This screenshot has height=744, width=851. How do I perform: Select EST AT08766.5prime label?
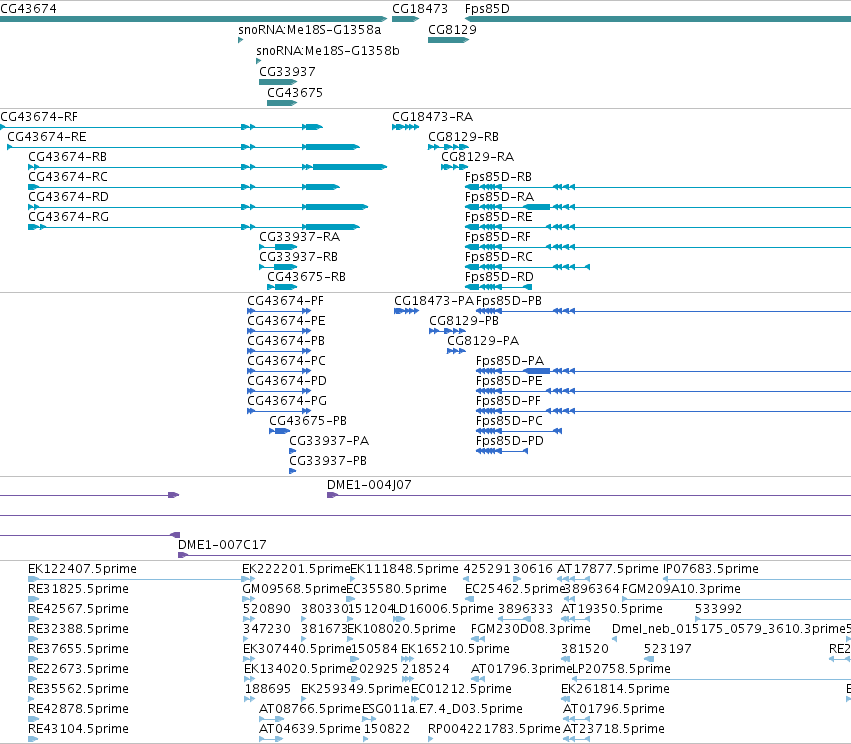coord(310,709)
